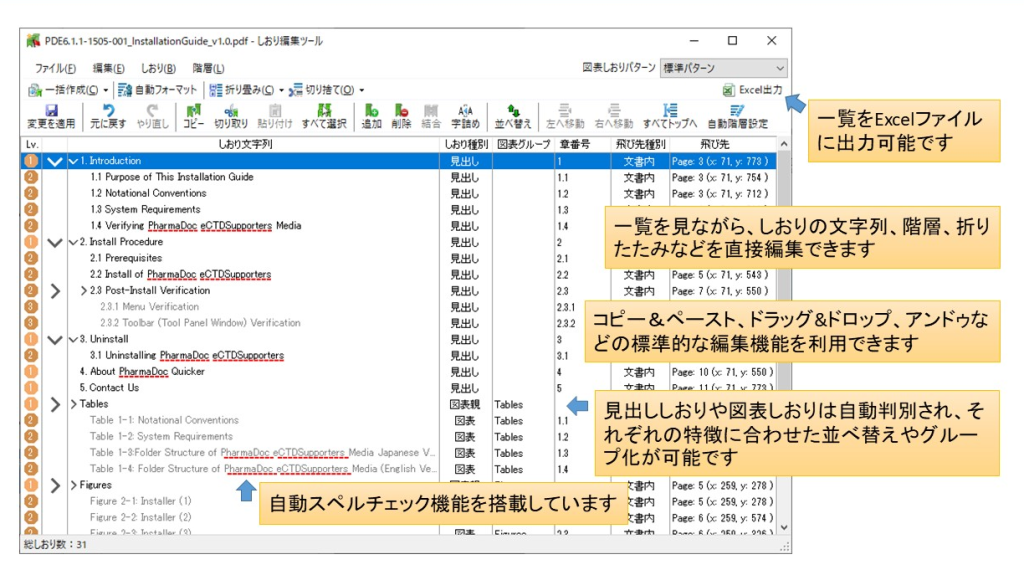The width and height of the screenshot is (1024, 575).
Task: Open the 一括作成 dropdown
Action: point(71,90)
